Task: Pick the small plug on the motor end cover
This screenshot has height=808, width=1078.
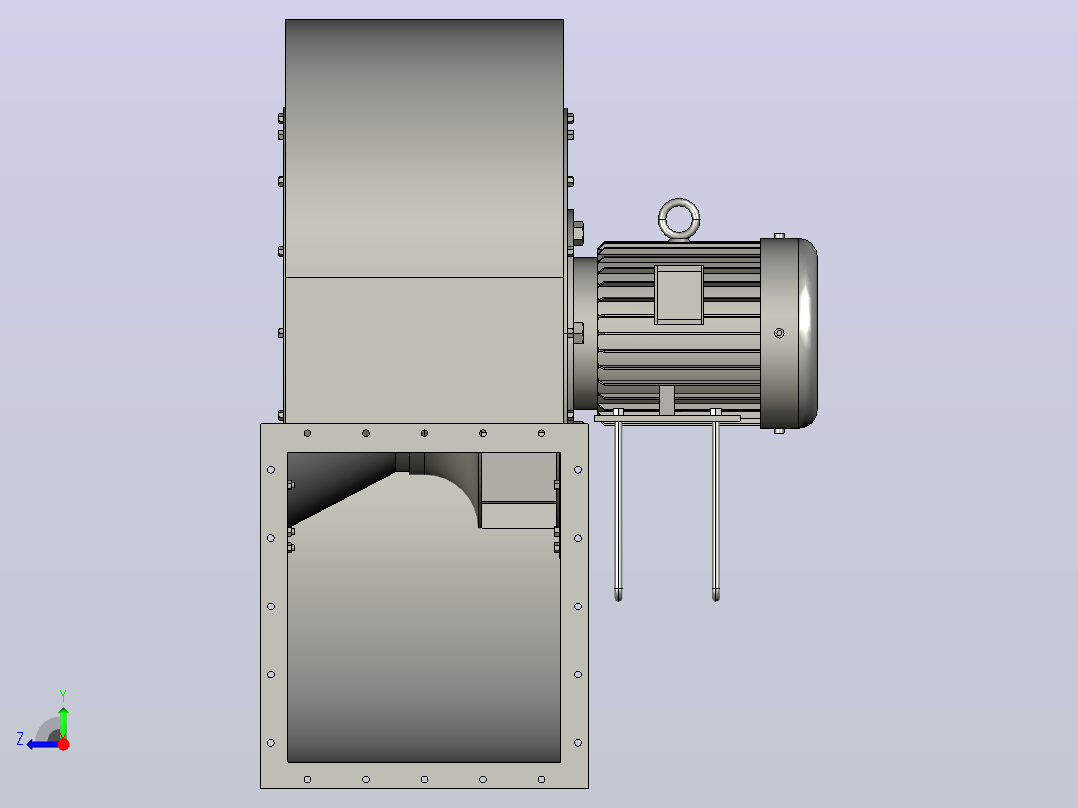Action: (779, 334)
